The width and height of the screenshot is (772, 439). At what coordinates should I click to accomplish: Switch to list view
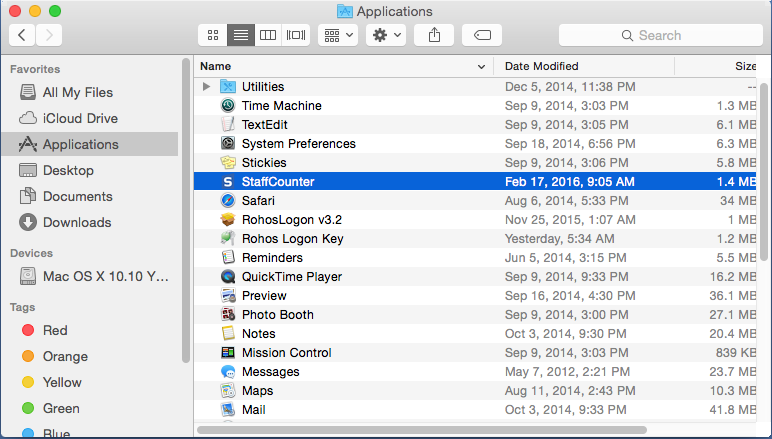pos(241,35)
